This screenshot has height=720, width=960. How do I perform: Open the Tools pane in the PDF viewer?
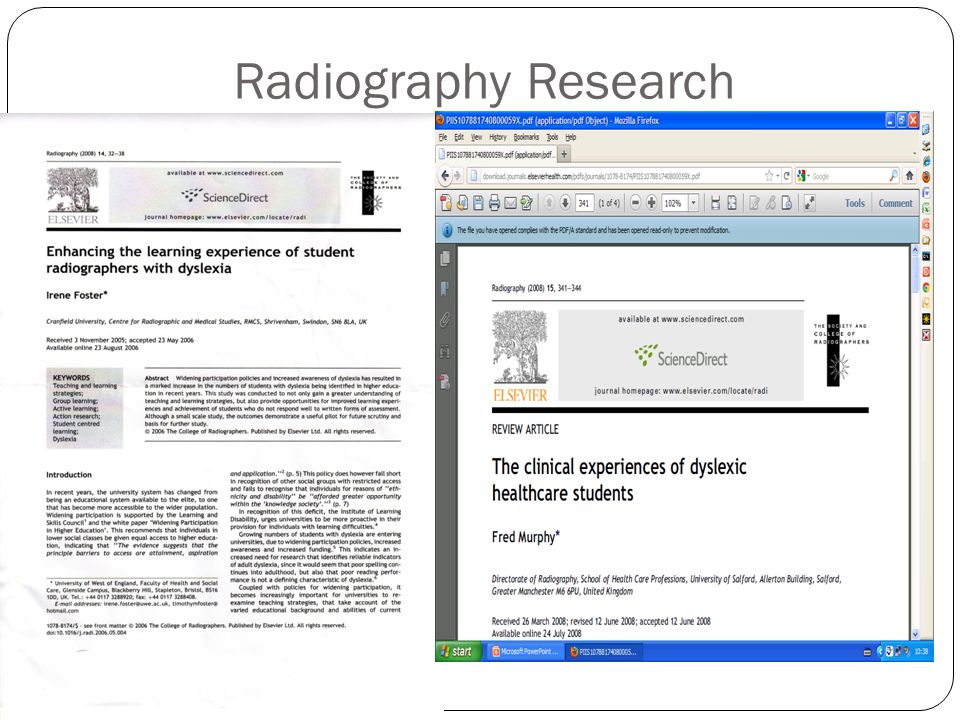pos(855,203)
